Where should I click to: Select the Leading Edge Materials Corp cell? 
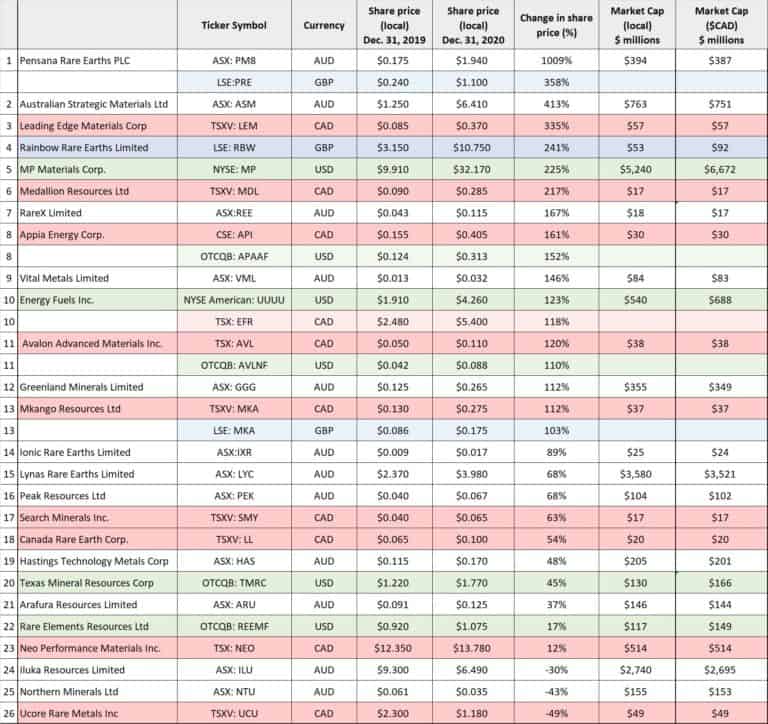click(97, 126)
